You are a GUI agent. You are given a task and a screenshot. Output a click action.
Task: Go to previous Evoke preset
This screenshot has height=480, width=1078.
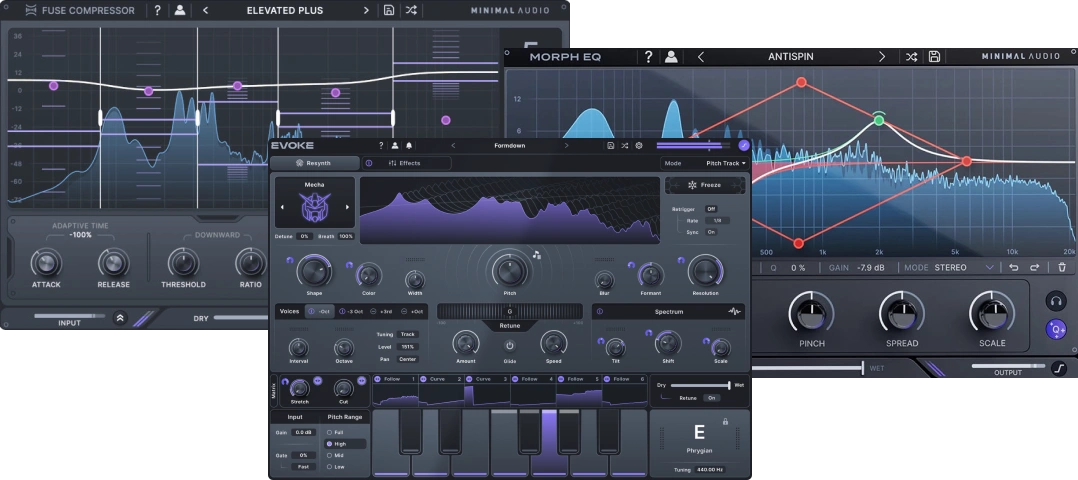click(x=453, y=146)
